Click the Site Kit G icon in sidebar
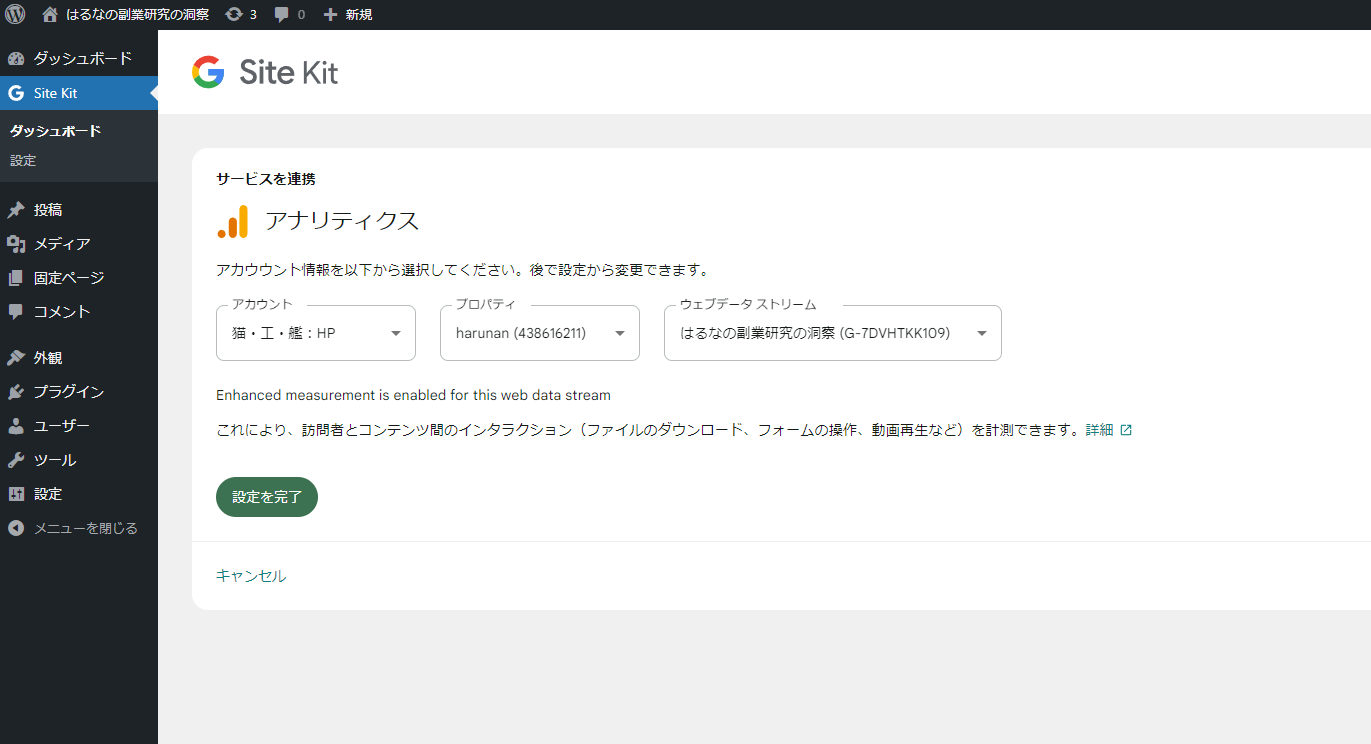1371x744 pixels. pyautogui.click(x=16, y=93)
